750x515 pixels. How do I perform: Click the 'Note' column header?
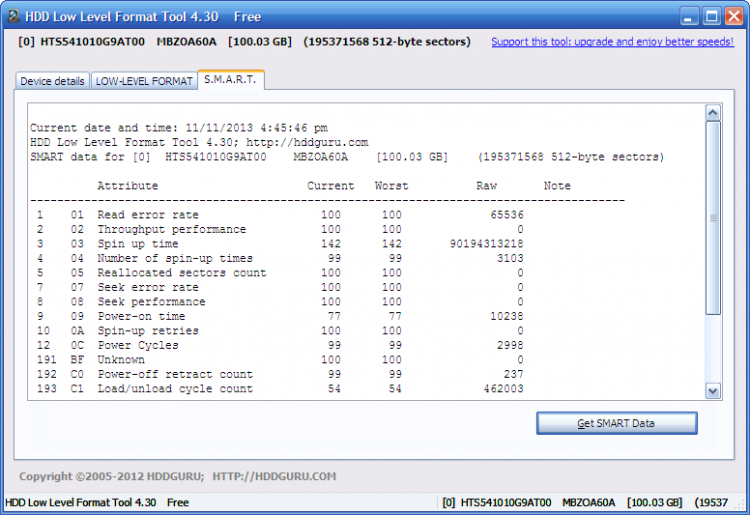point(557,186)
